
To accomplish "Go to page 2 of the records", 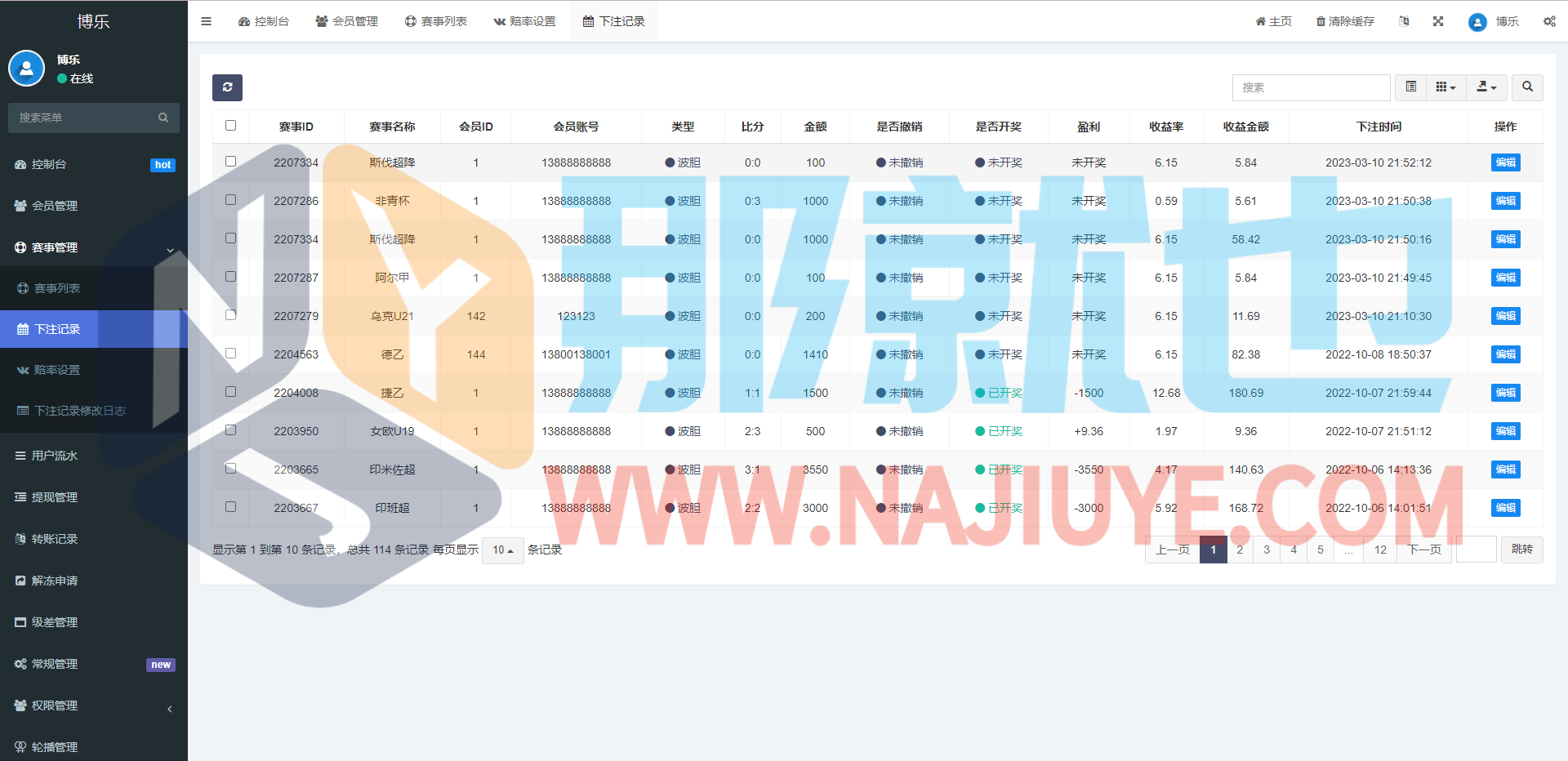I will 1240,550.
